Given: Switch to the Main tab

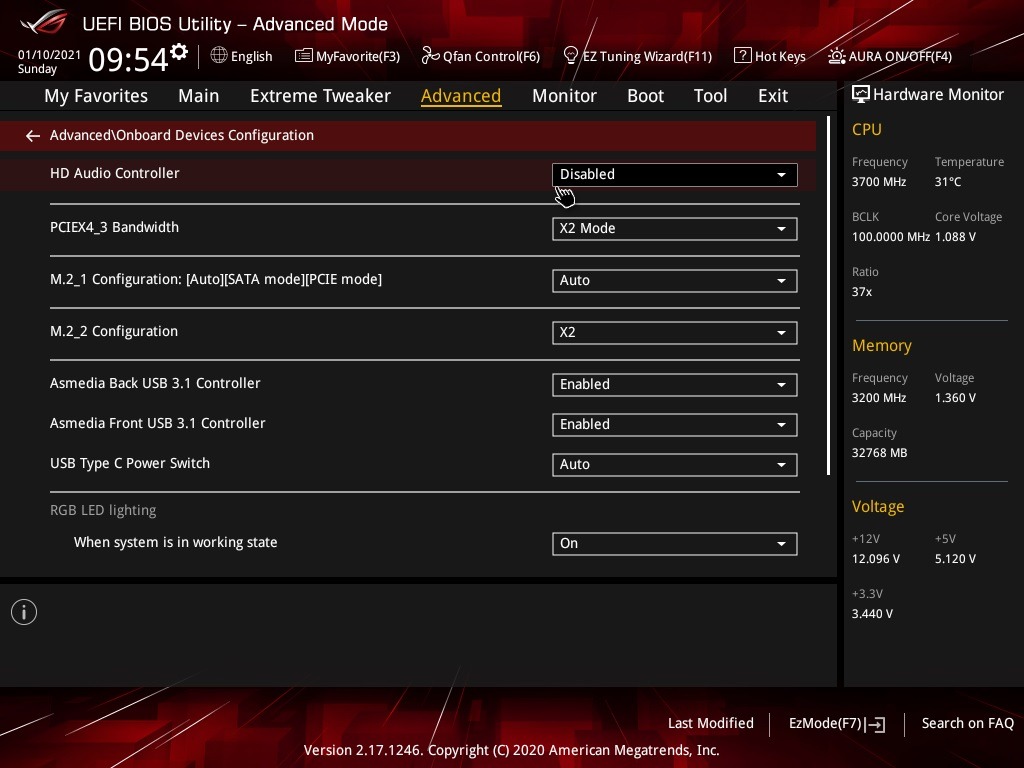Looking at the screenshot, I should tap(199, 96).
